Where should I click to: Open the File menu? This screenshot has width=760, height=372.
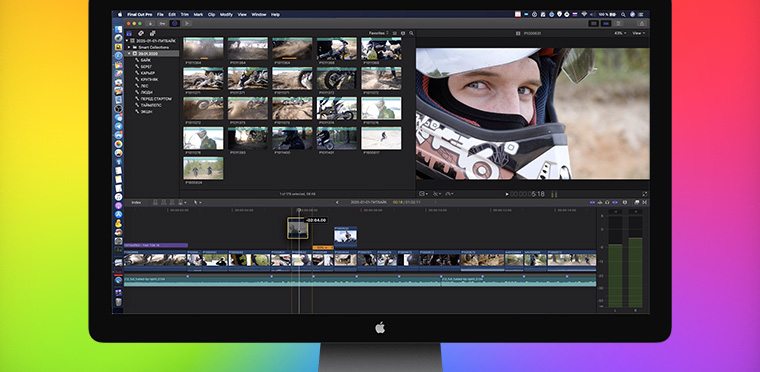(160, 15)
